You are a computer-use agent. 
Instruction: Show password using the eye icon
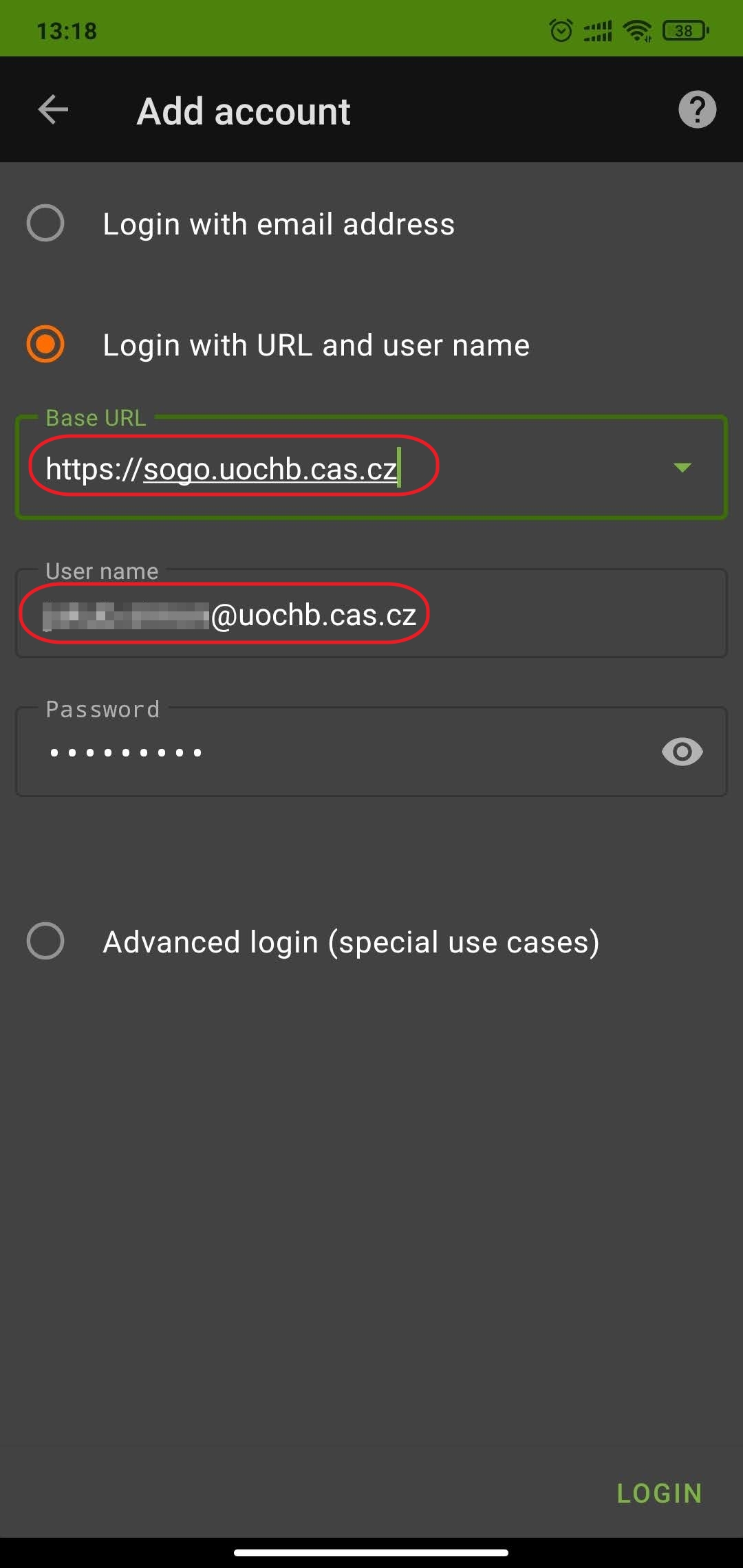coord(682,752)
